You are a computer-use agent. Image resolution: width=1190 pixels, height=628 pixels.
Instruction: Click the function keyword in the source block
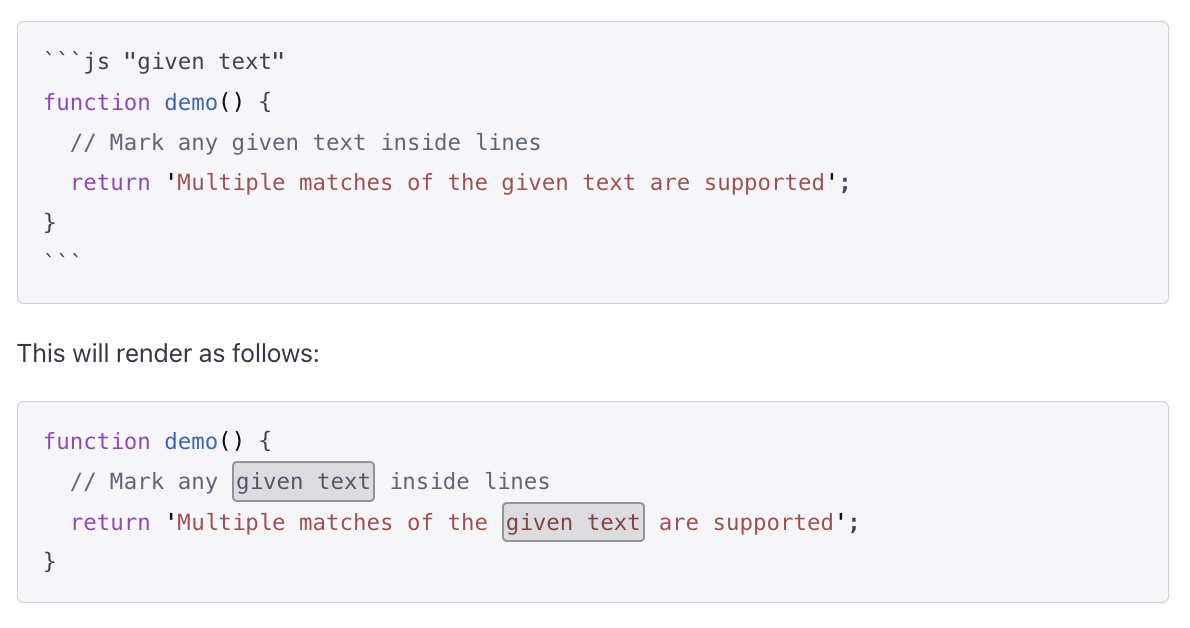pos(97,102)
